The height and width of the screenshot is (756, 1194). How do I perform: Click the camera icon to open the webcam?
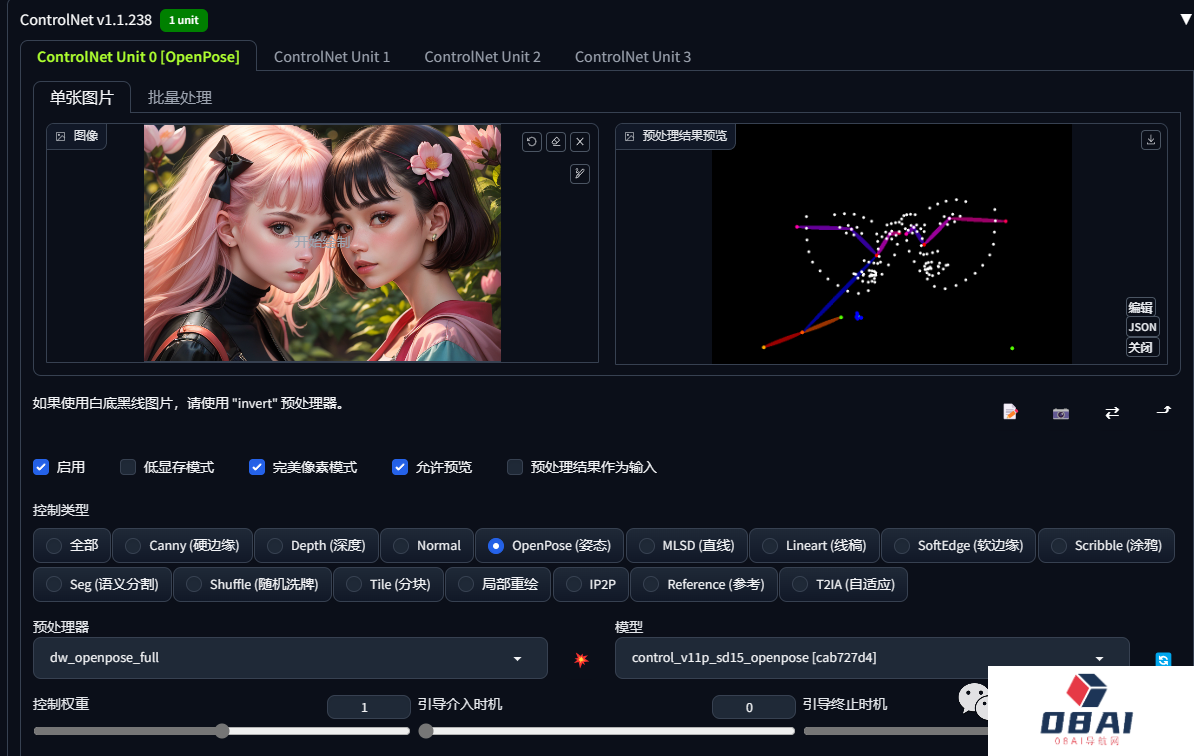[1061, 412]
